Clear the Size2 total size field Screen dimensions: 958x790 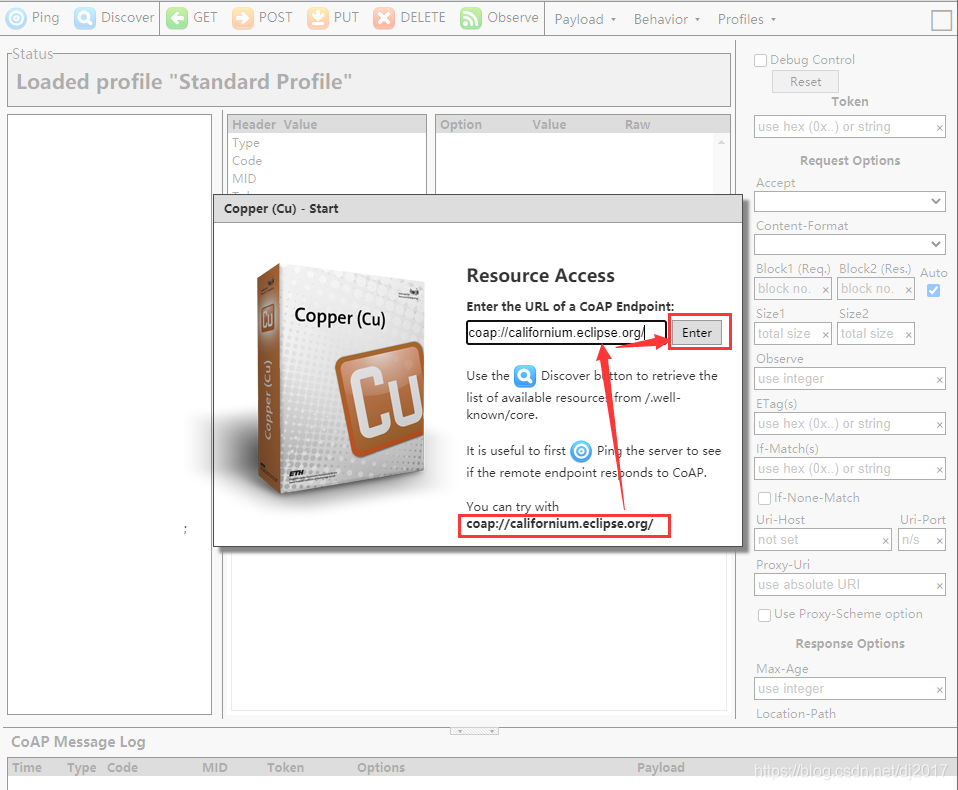(909, 335)
